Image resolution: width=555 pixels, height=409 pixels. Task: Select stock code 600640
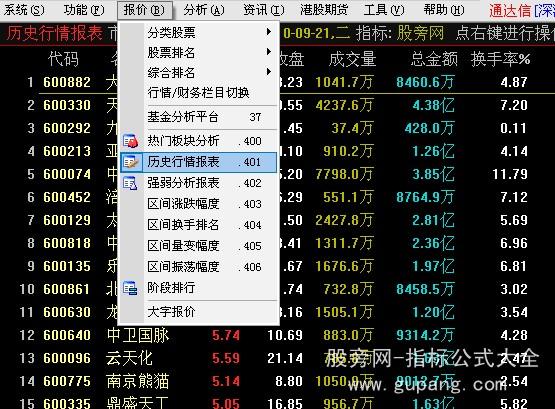coord(67,335)
